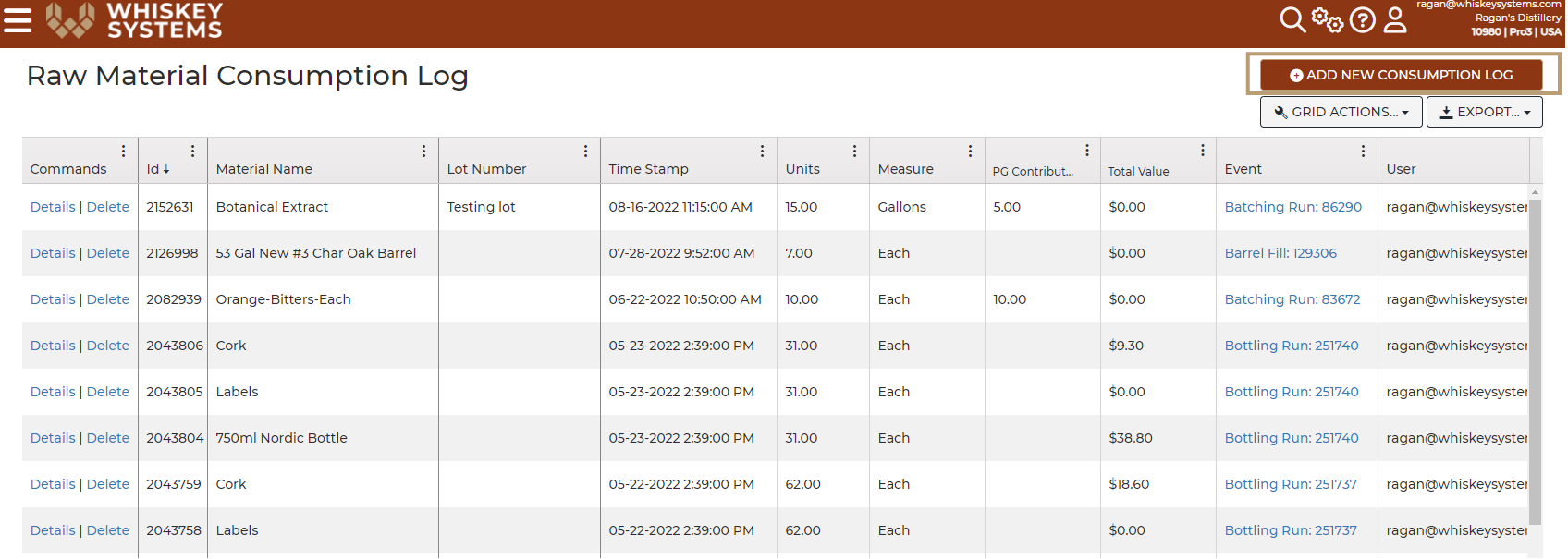Open the hamburger navigation menu

point(18,19)
